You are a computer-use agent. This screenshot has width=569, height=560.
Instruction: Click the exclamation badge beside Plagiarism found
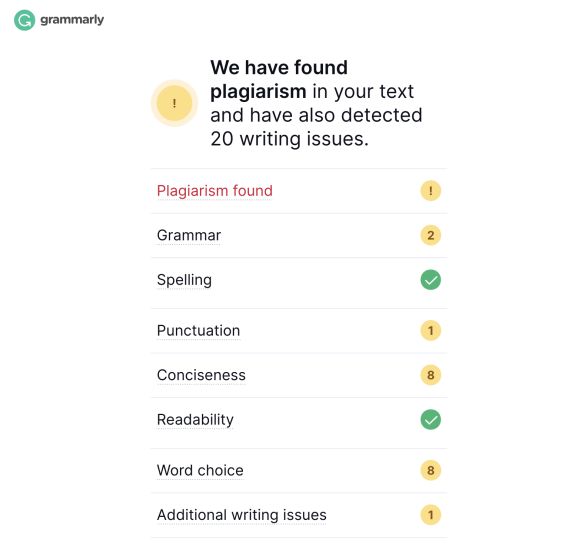point(430,191)
